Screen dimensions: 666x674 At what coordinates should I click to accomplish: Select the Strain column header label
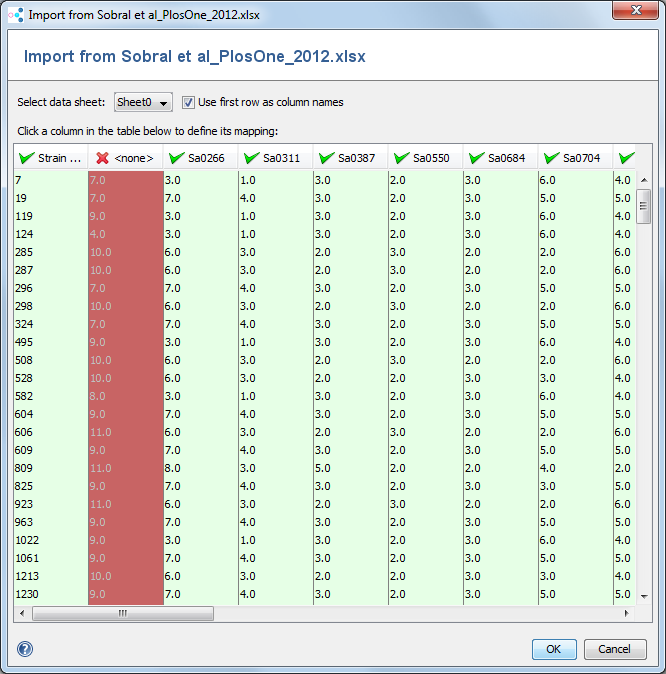(x=60, y=158)
